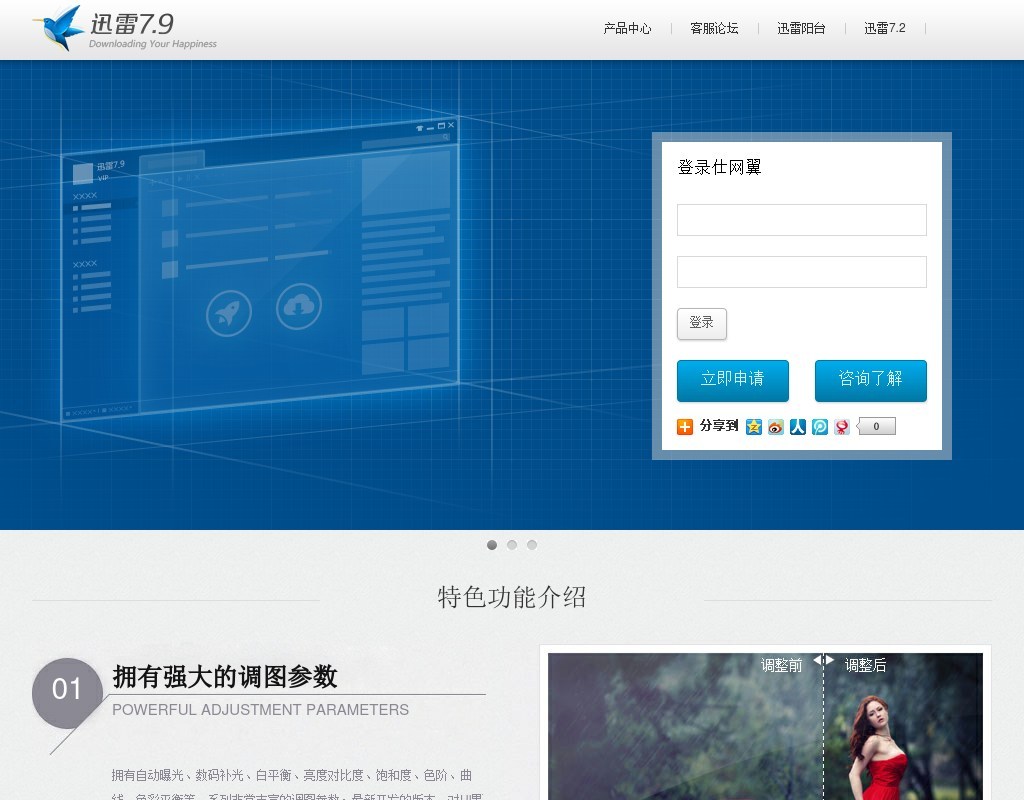Click the share count box showing 0

pos(876,426)
